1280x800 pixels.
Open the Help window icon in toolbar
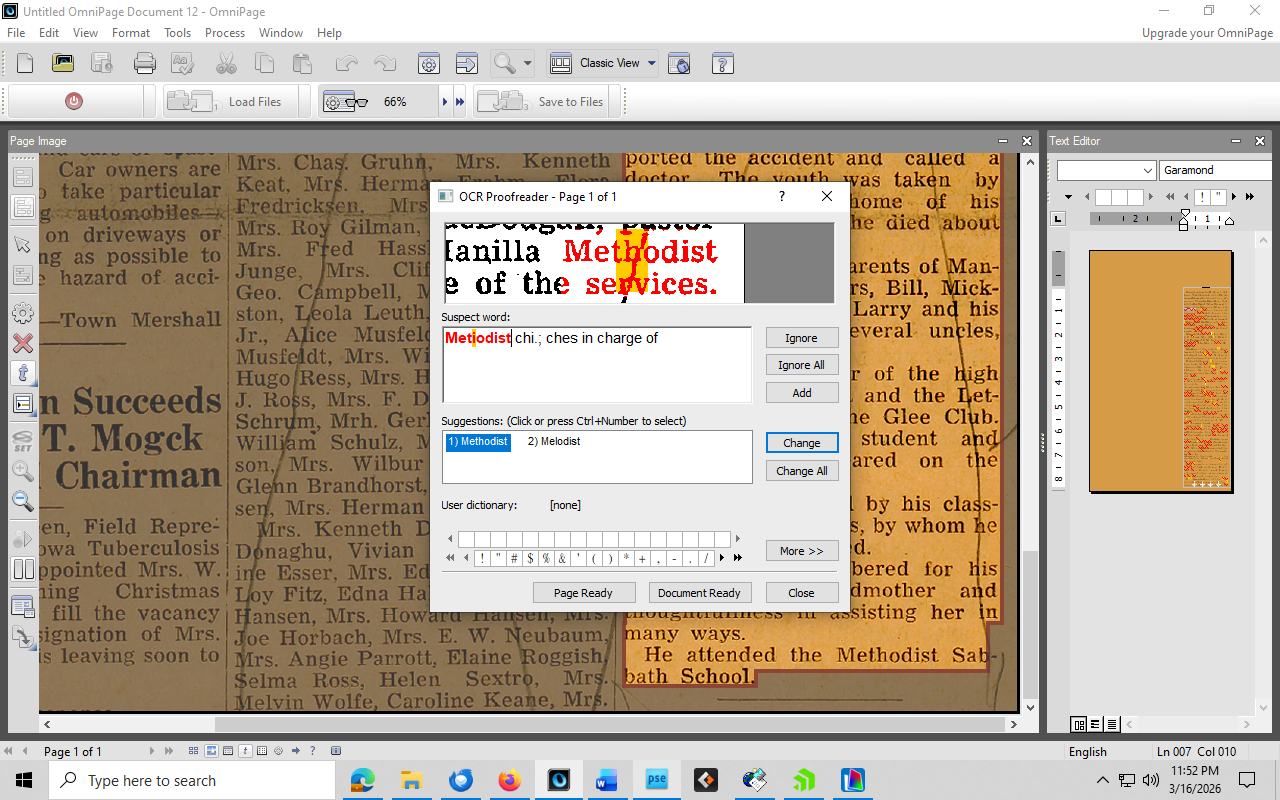(x=722, y=63)
